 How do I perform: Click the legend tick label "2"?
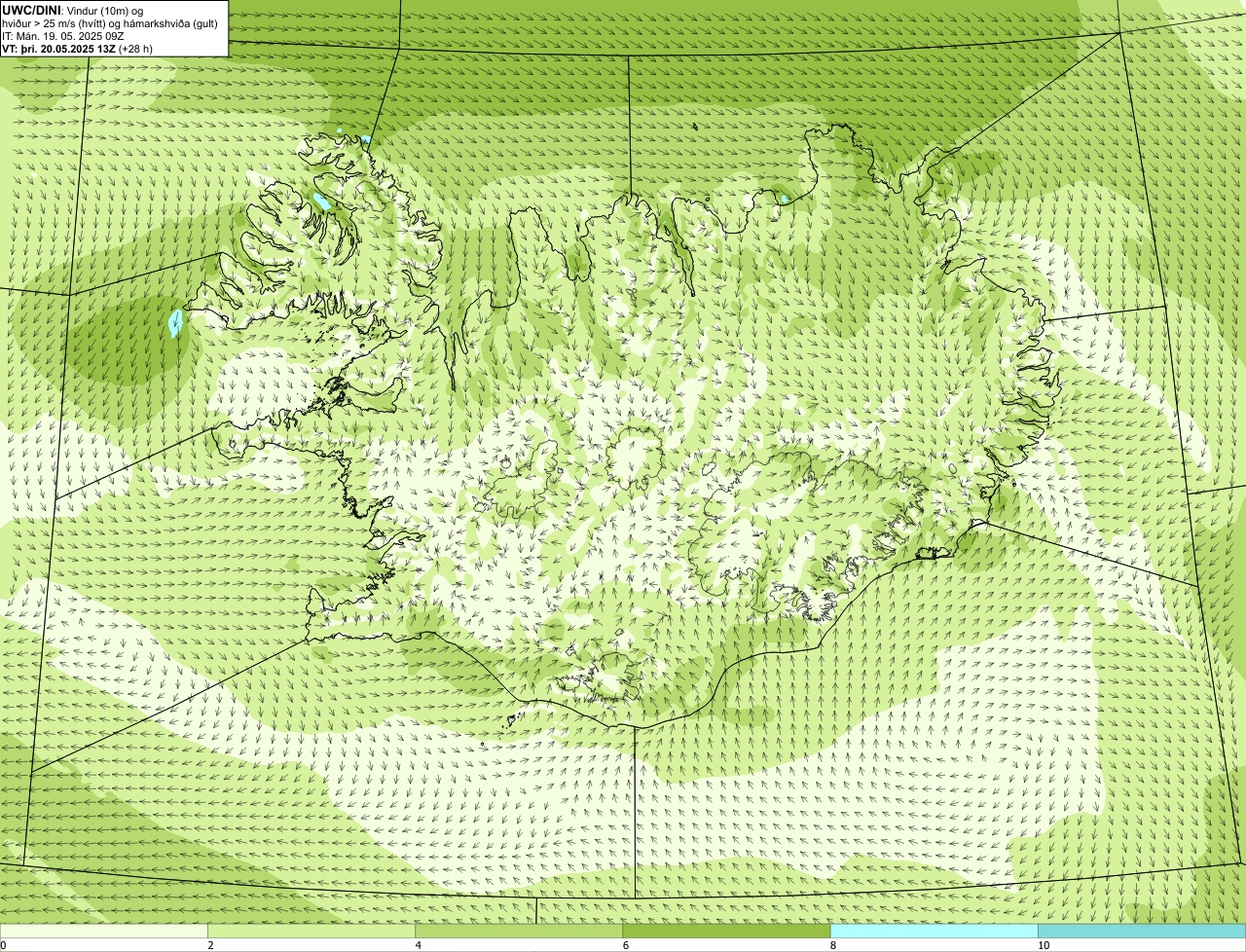pyautogui.click(x=210, y=945)
